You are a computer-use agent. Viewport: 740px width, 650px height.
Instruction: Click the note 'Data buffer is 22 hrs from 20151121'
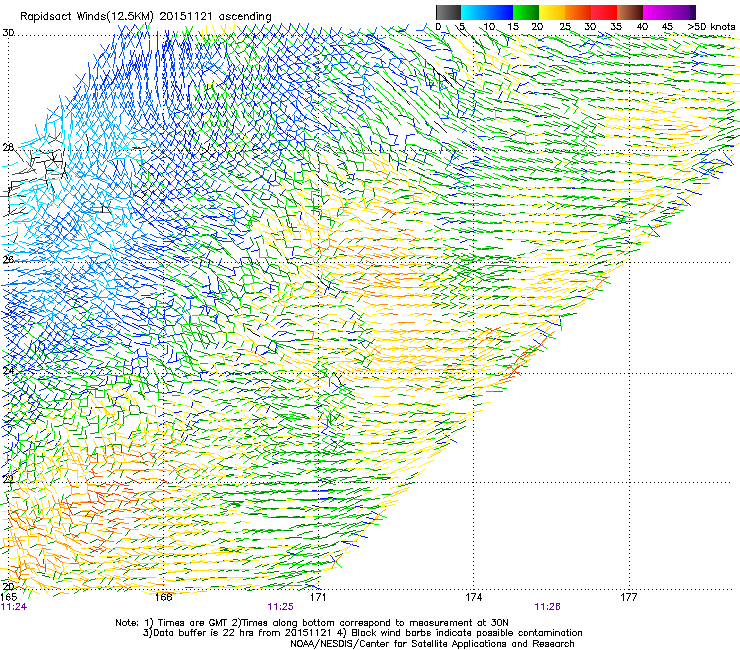tap(242, 633)
